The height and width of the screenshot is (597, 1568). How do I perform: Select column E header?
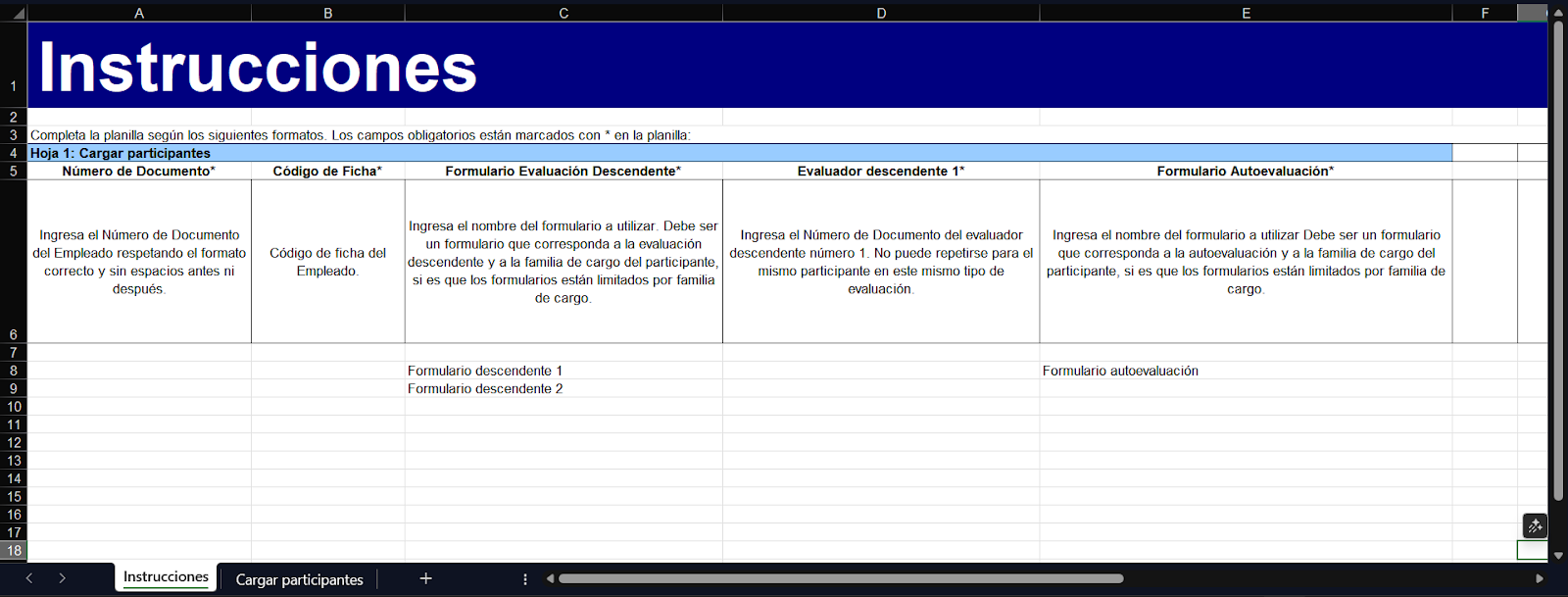click(x=1246, y=13)
